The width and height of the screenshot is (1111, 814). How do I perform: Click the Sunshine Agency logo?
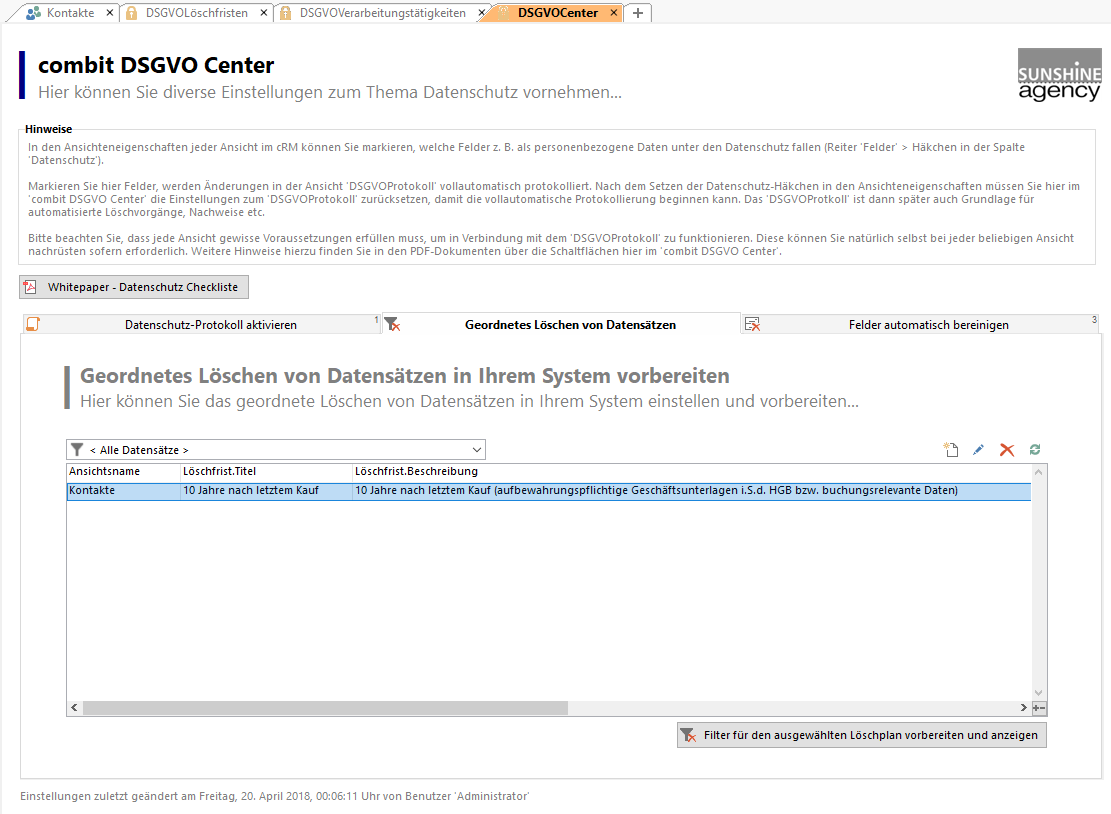(1059, 75)
